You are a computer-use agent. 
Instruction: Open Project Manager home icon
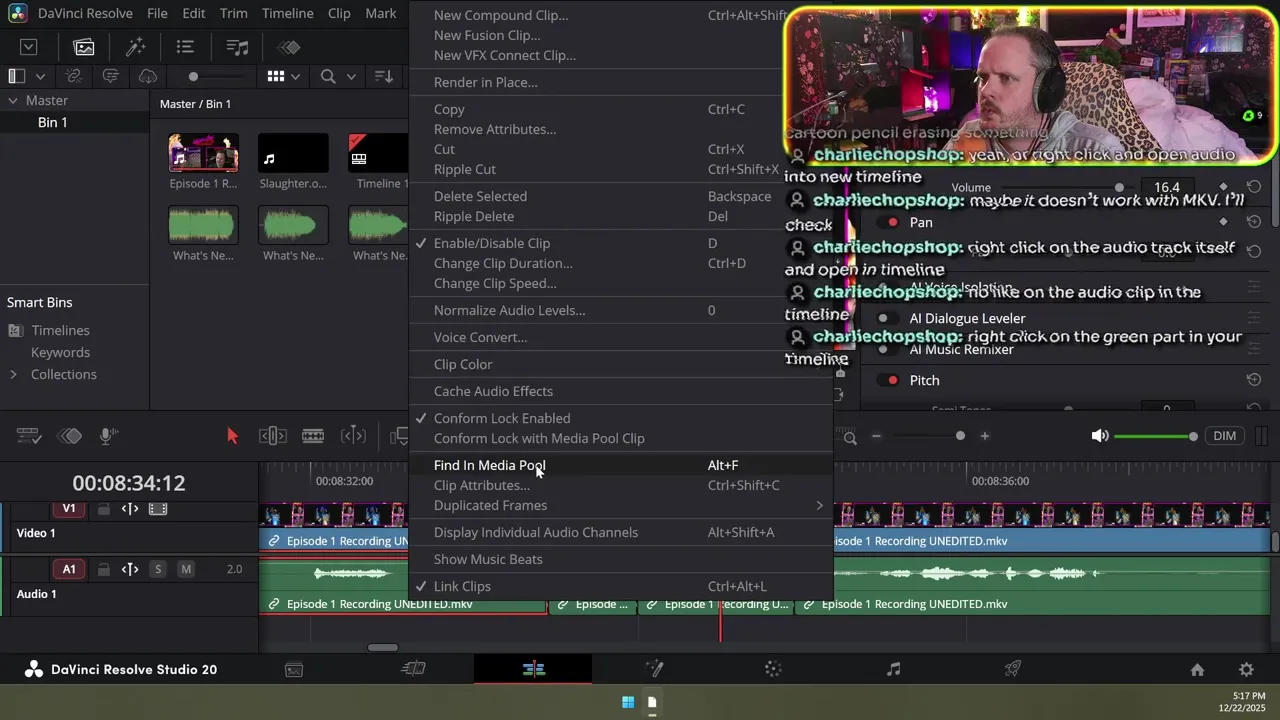click(1197, 670)
